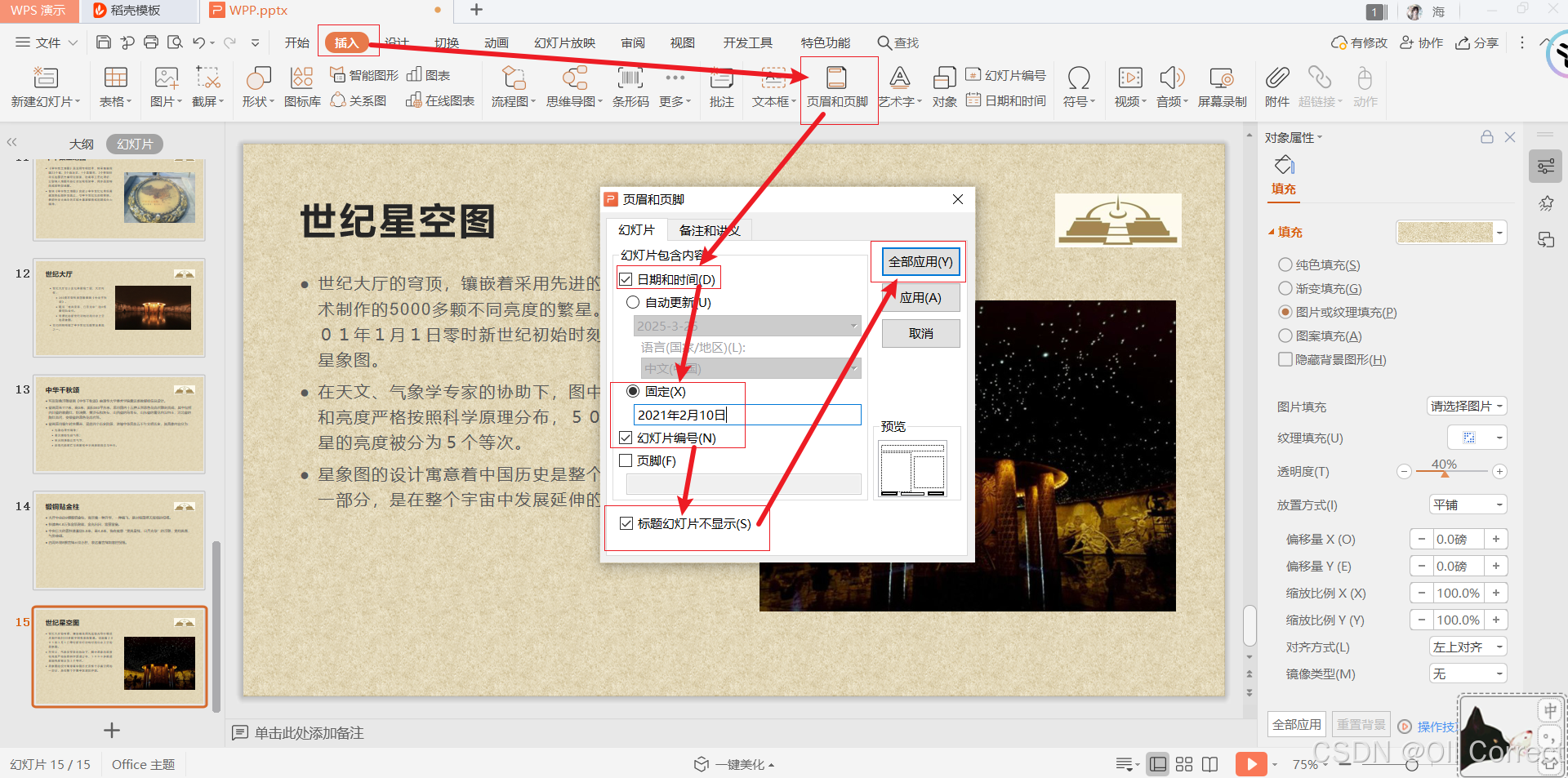This screenshot has height=778, width=1568.
Task: Open the Mind Map tool
Action: click(x=574, y=78)
